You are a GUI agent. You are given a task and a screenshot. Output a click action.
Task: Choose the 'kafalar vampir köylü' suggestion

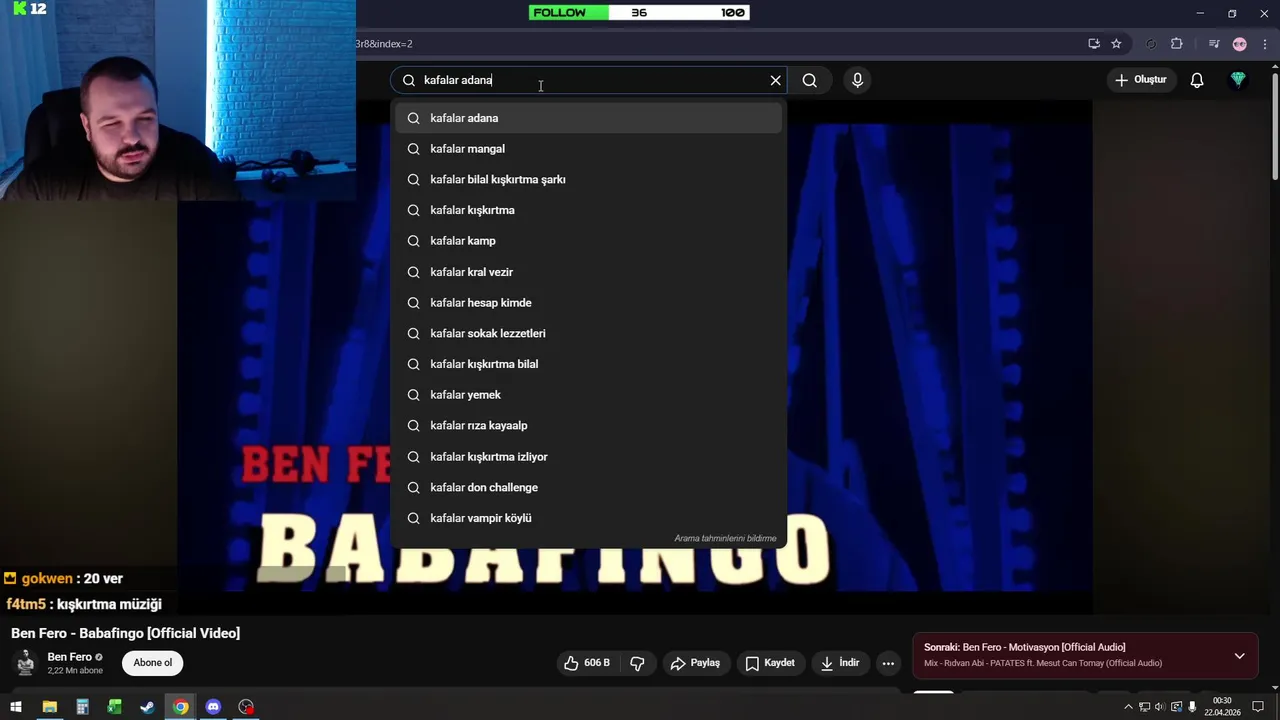pos(588,518)
